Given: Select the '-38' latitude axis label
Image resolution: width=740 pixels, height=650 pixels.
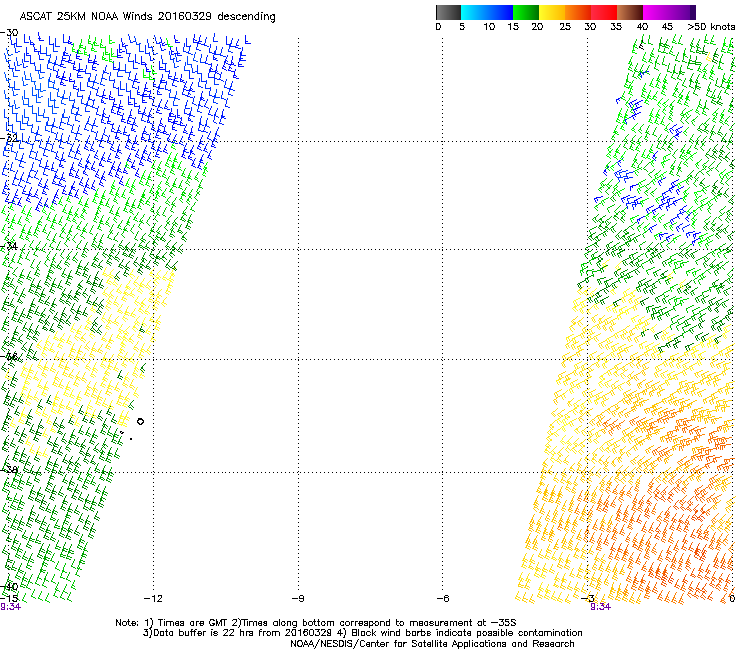Looking at the screenshot, I should click(x=9, y=470).
